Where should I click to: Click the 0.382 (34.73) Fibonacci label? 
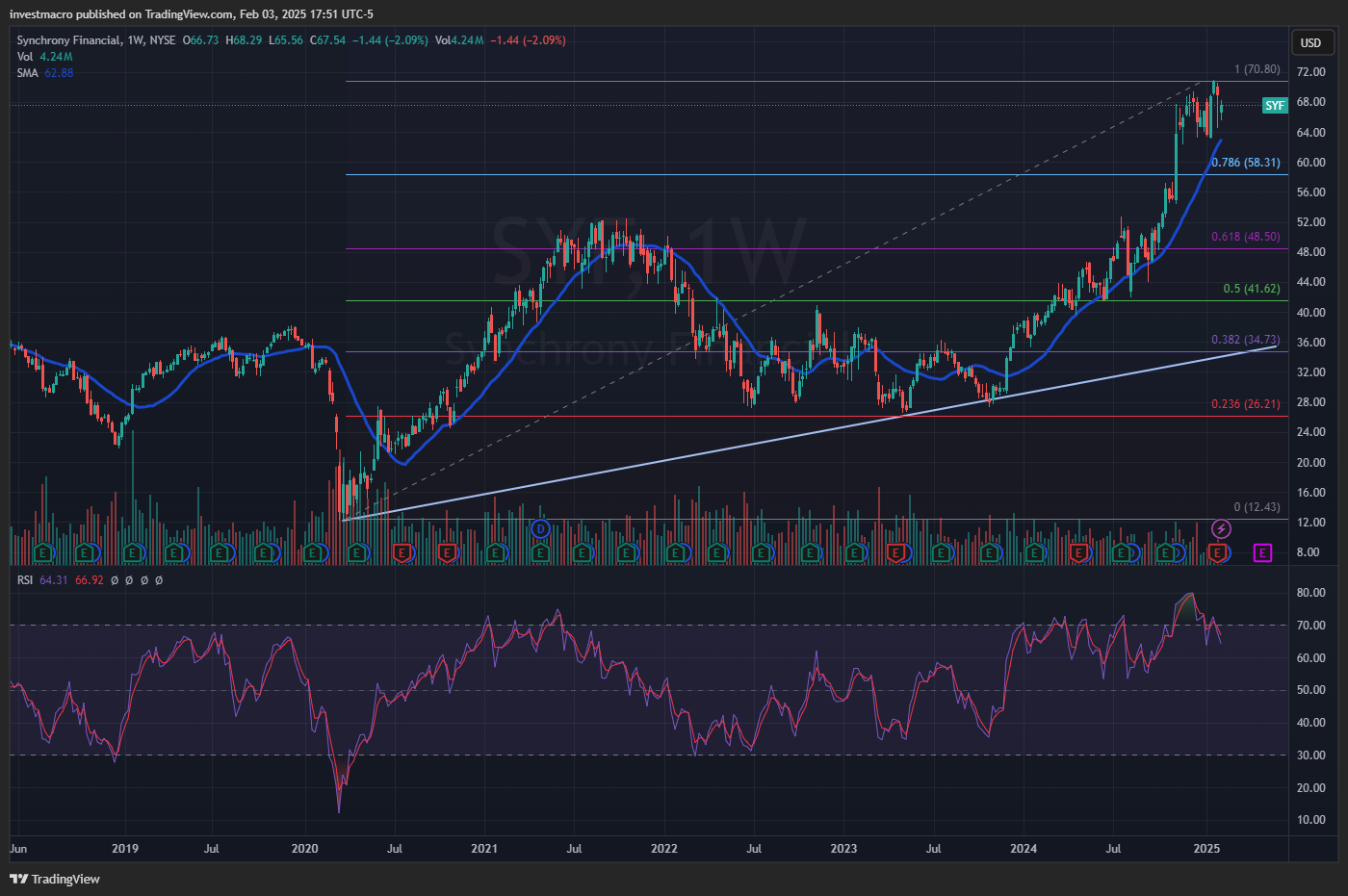[x=1246, y=340]
